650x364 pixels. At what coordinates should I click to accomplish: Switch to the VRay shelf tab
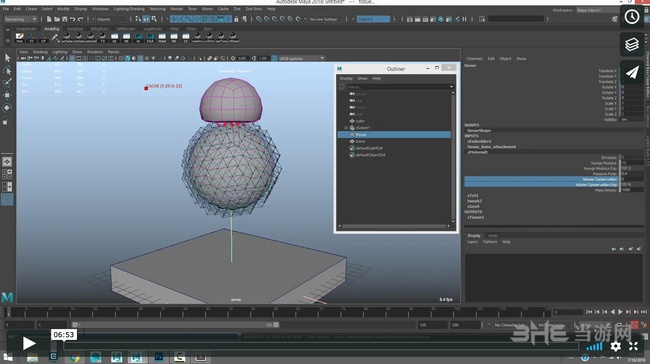174,29
